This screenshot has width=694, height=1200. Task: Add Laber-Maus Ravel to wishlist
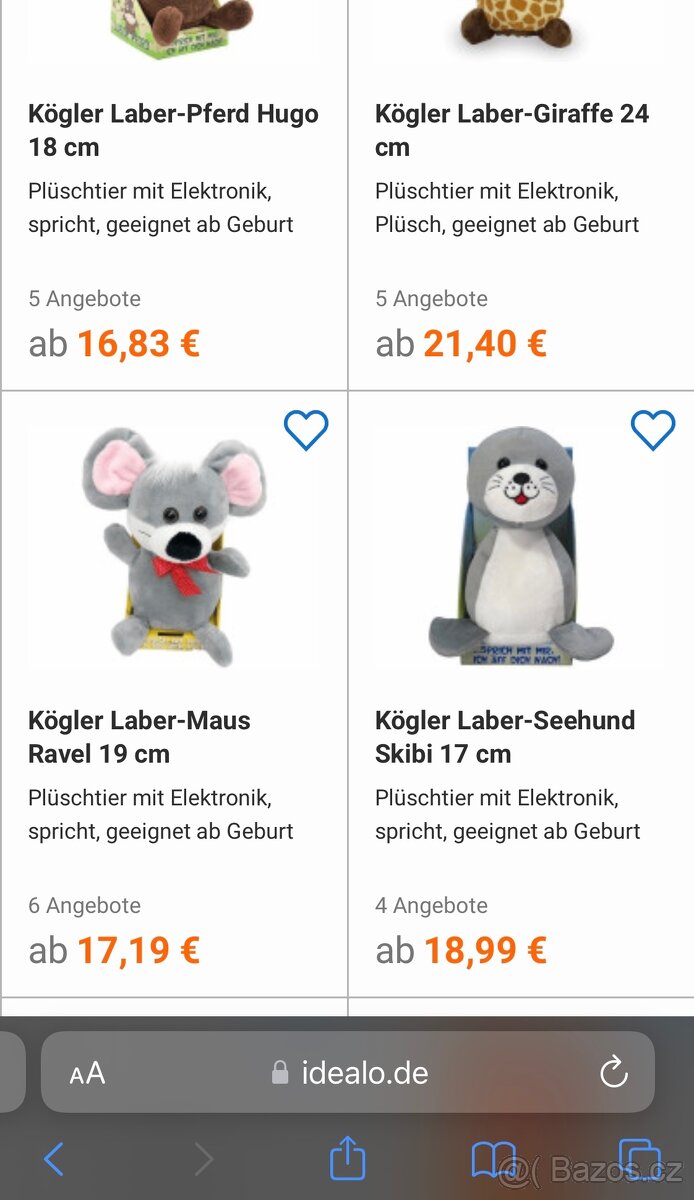coord(306,428)
